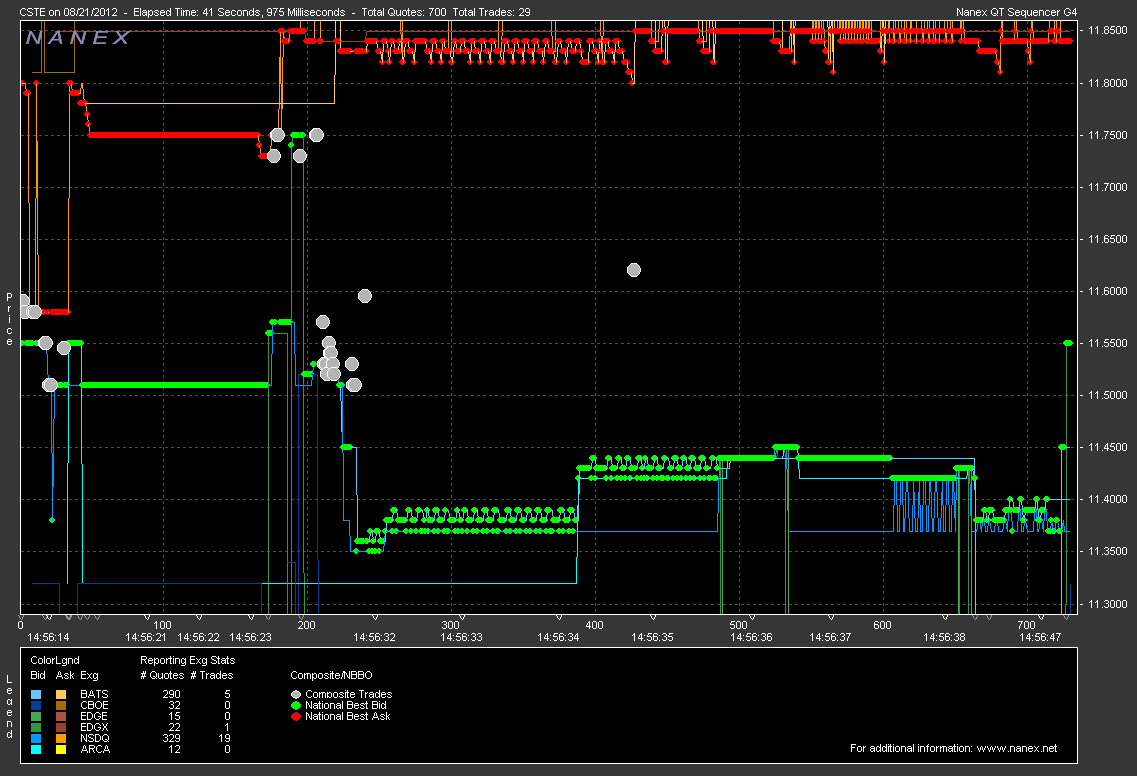Click the BATS trade count 5
The image size is (1137, 776).
[228, 695]
